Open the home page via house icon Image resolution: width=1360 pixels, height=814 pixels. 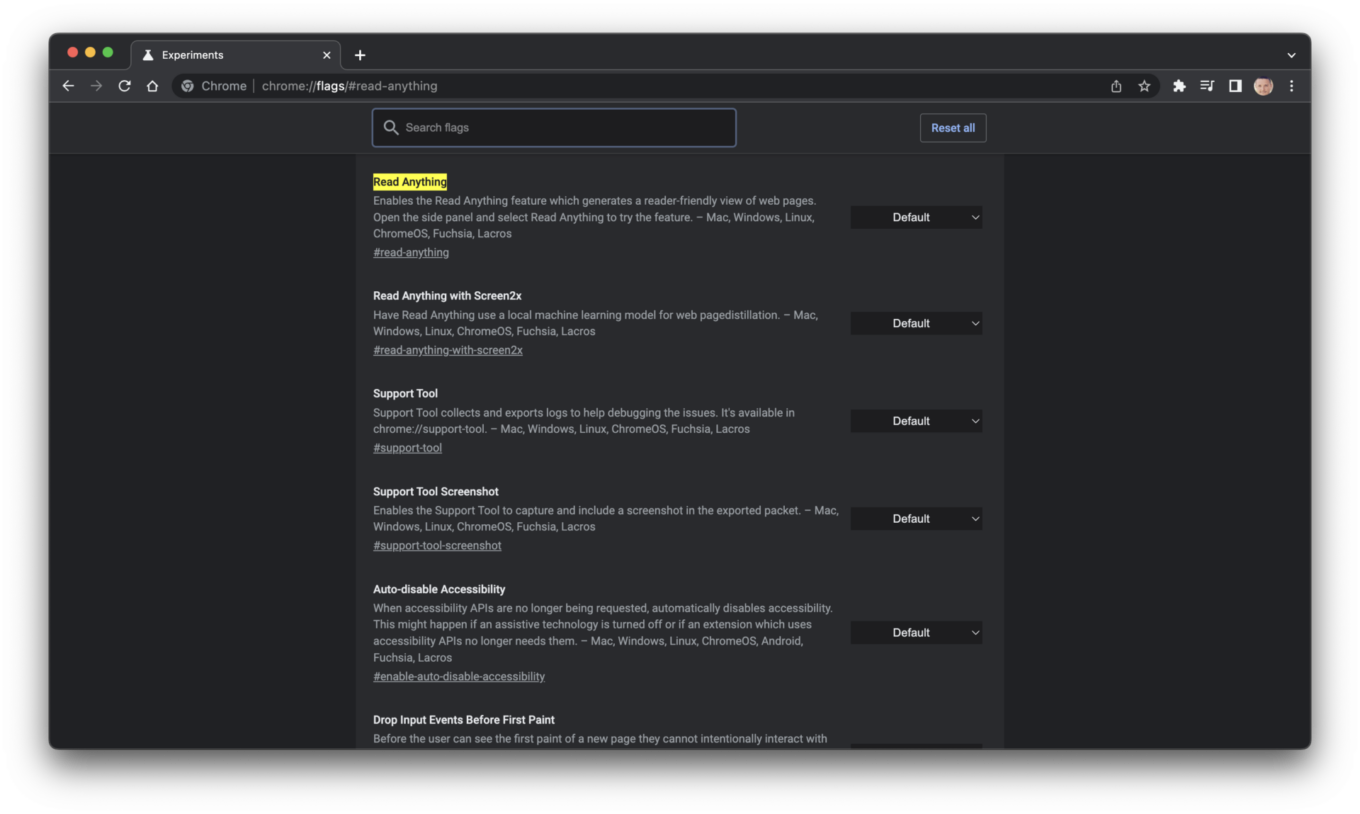click(152, 86)
